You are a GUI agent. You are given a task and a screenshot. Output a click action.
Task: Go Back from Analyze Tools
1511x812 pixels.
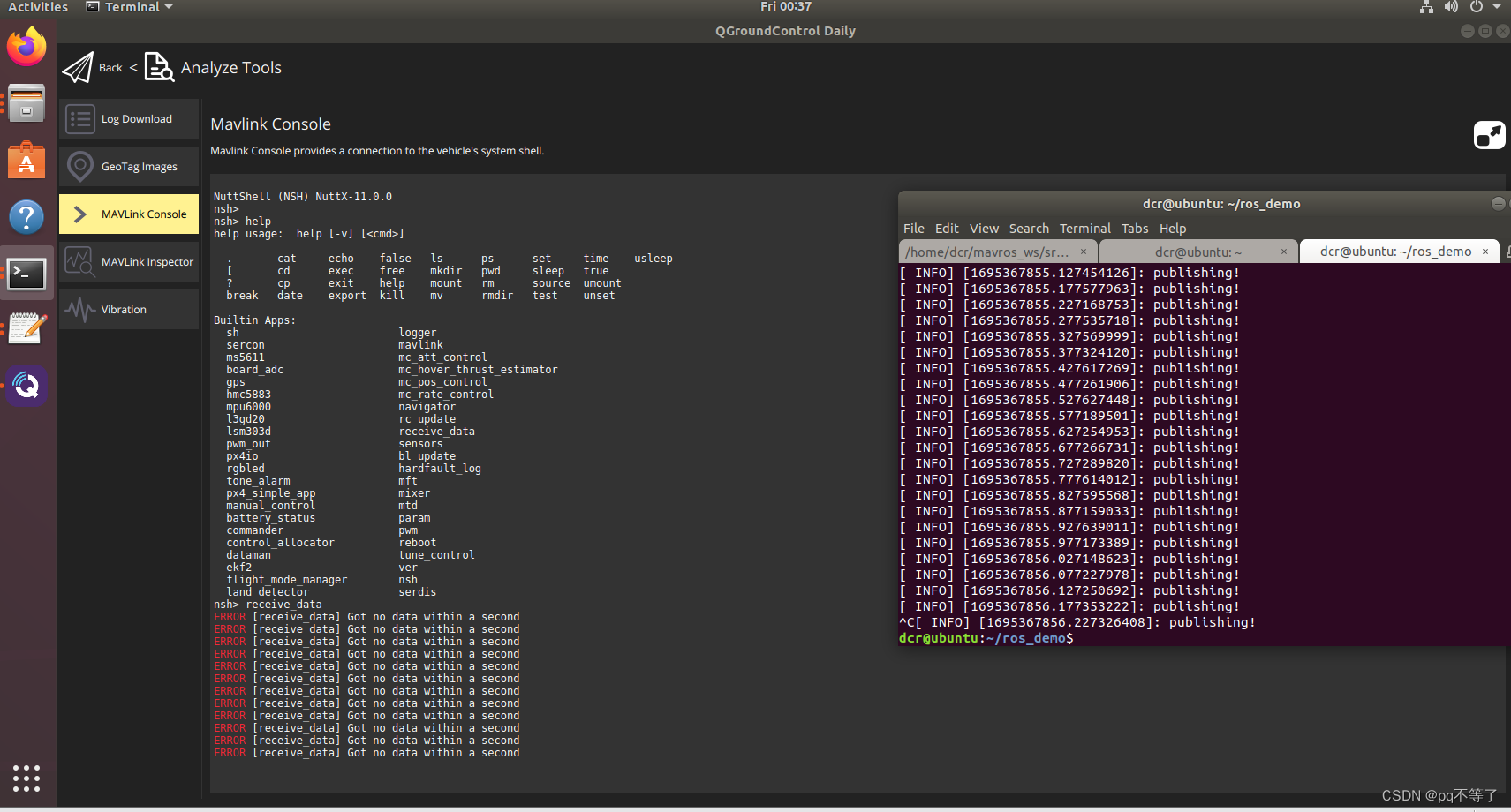(110, 68)
